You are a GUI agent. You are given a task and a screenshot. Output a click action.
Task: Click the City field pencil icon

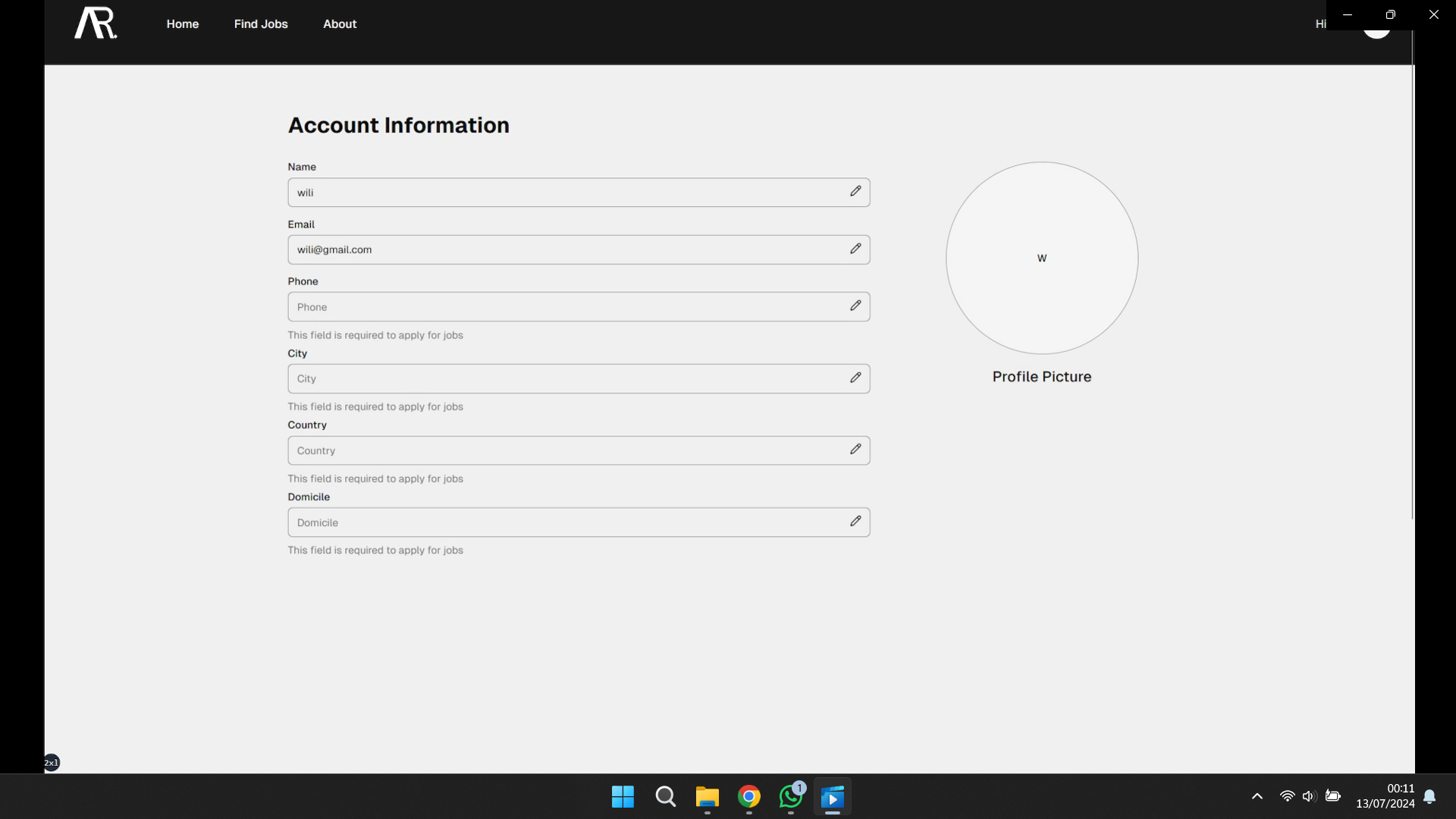[855, 378]
